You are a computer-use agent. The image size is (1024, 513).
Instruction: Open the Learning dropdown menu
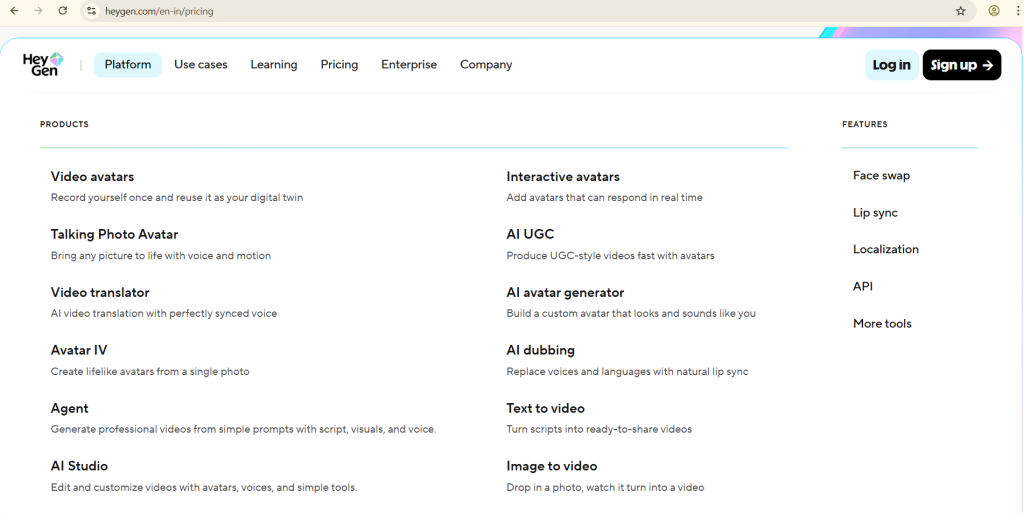[273, 65]
